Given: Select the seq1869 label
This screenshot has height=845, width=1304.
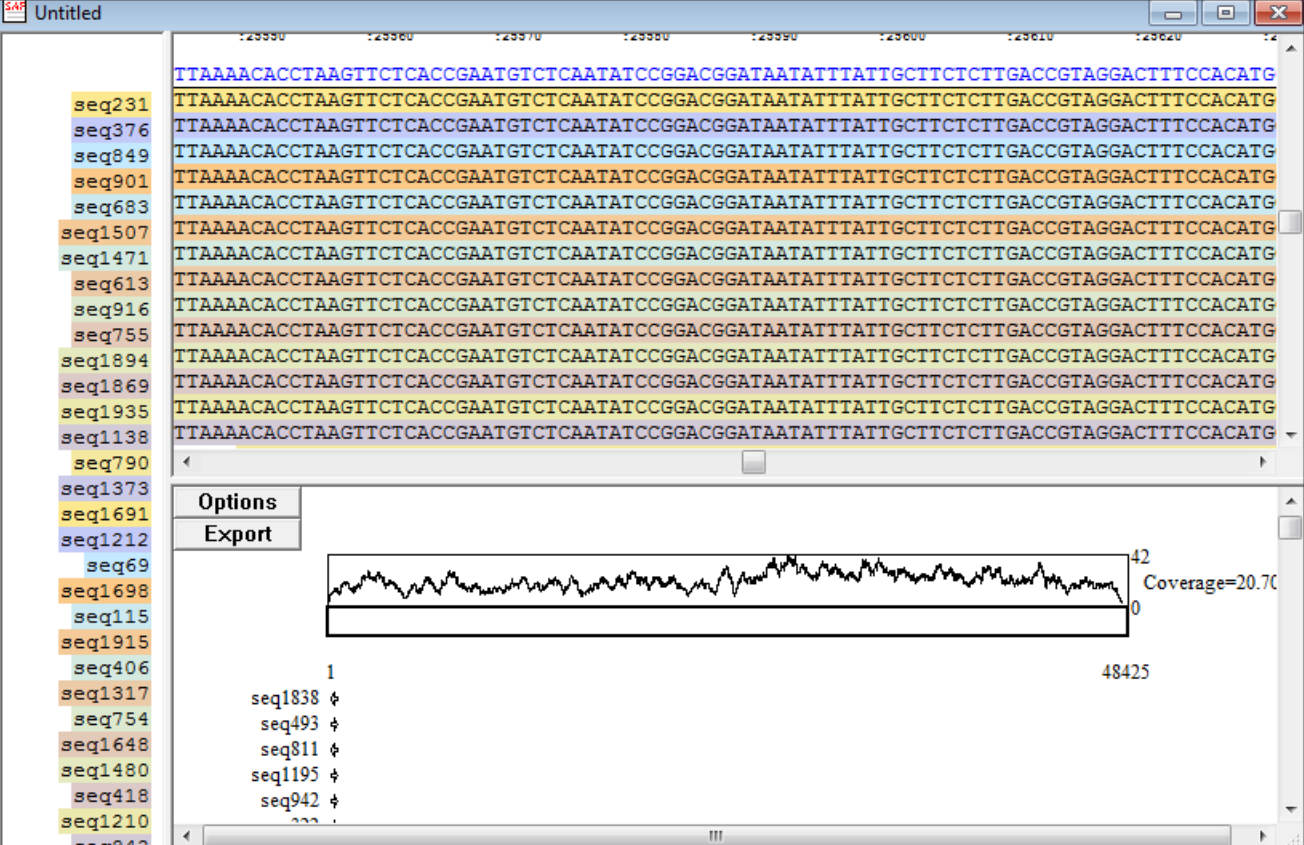Looking at the screenshot, I should coord(105,387).
